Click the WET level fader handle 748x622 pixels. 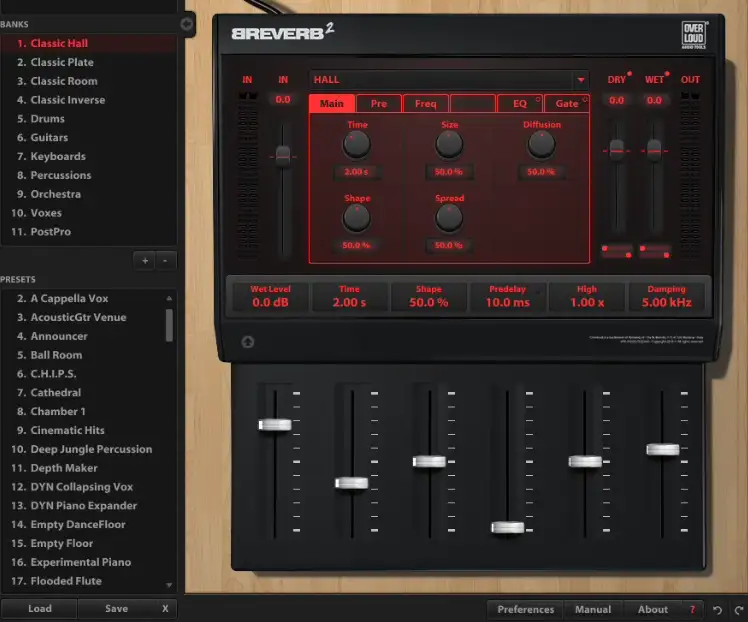tap(654, 150)
